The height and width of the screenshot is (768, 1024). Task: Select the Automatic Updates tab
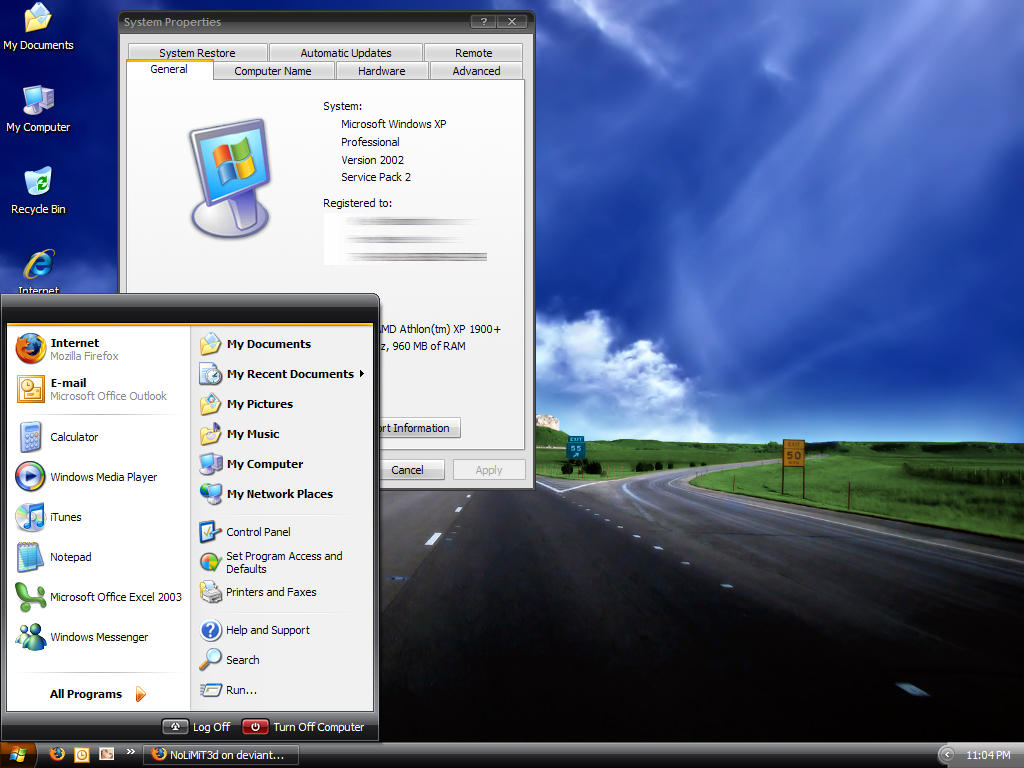(x=345, y=52)
